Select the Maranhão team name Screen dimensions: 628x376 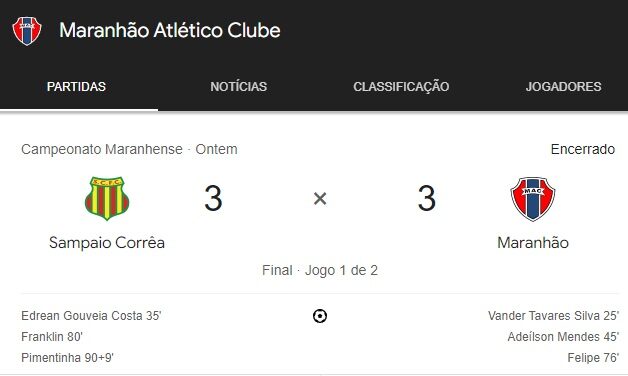click(x=533, y=243)
